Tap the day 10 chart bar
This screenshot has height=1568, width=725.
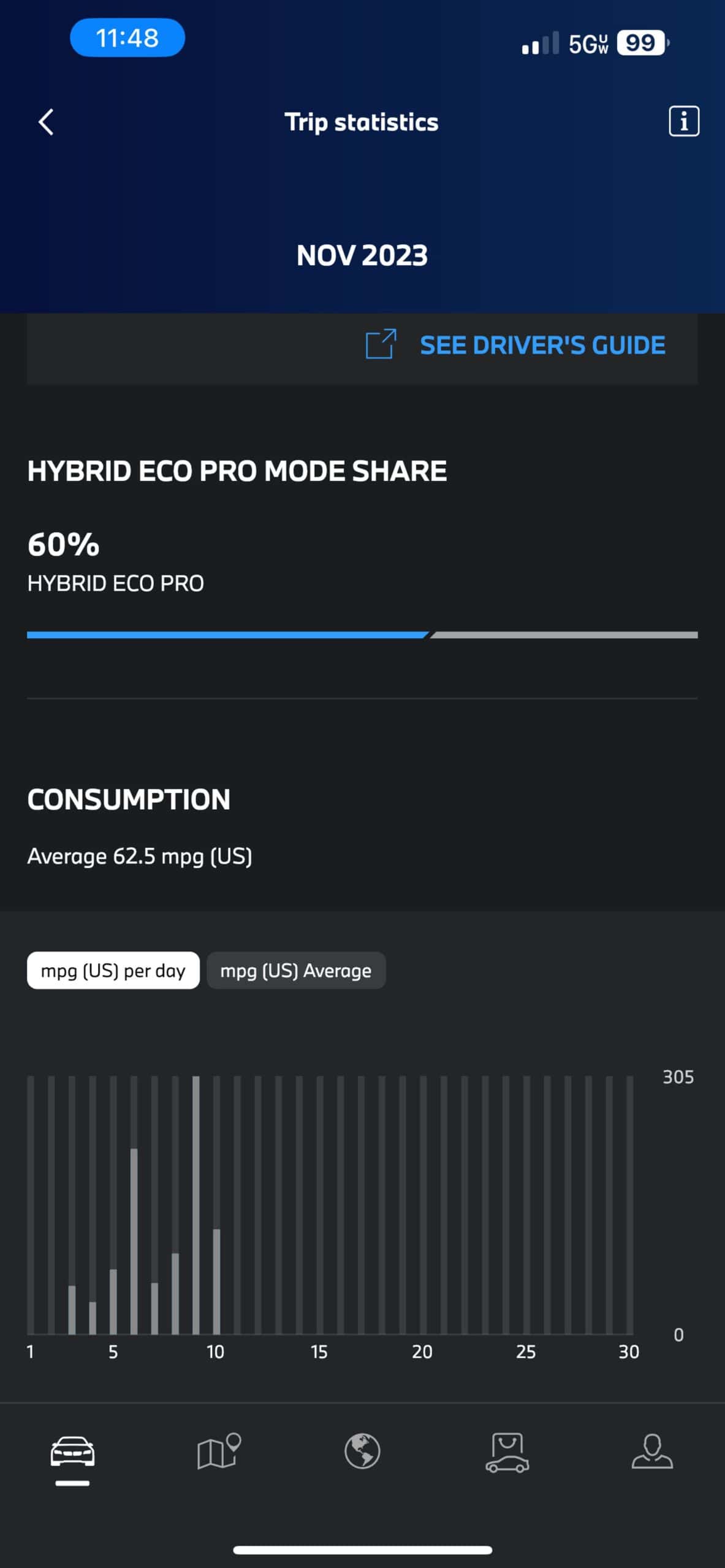(216, 1281)
